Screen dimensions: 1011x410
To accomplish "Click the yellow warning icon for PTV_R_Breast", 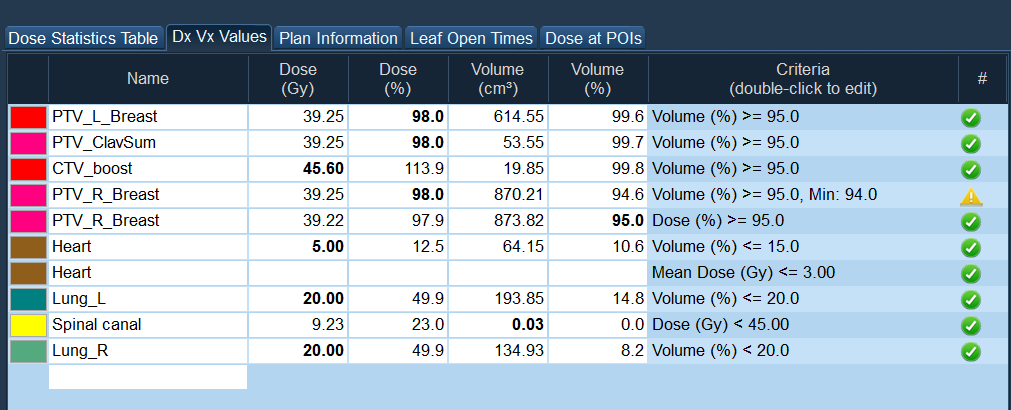I will 970,196.
